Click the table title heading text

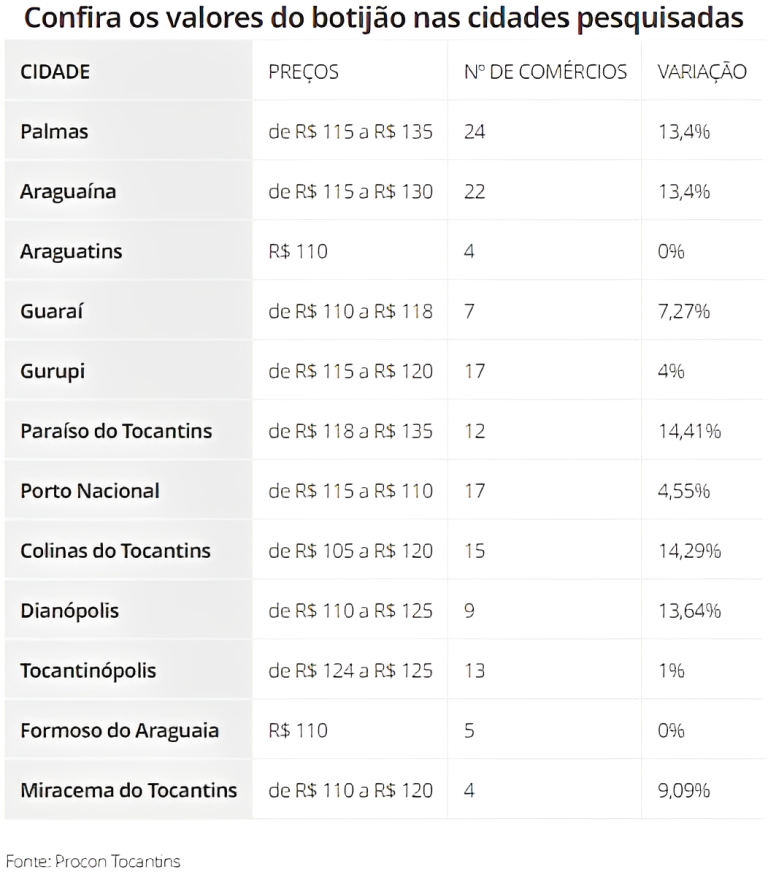coord(383,18)
